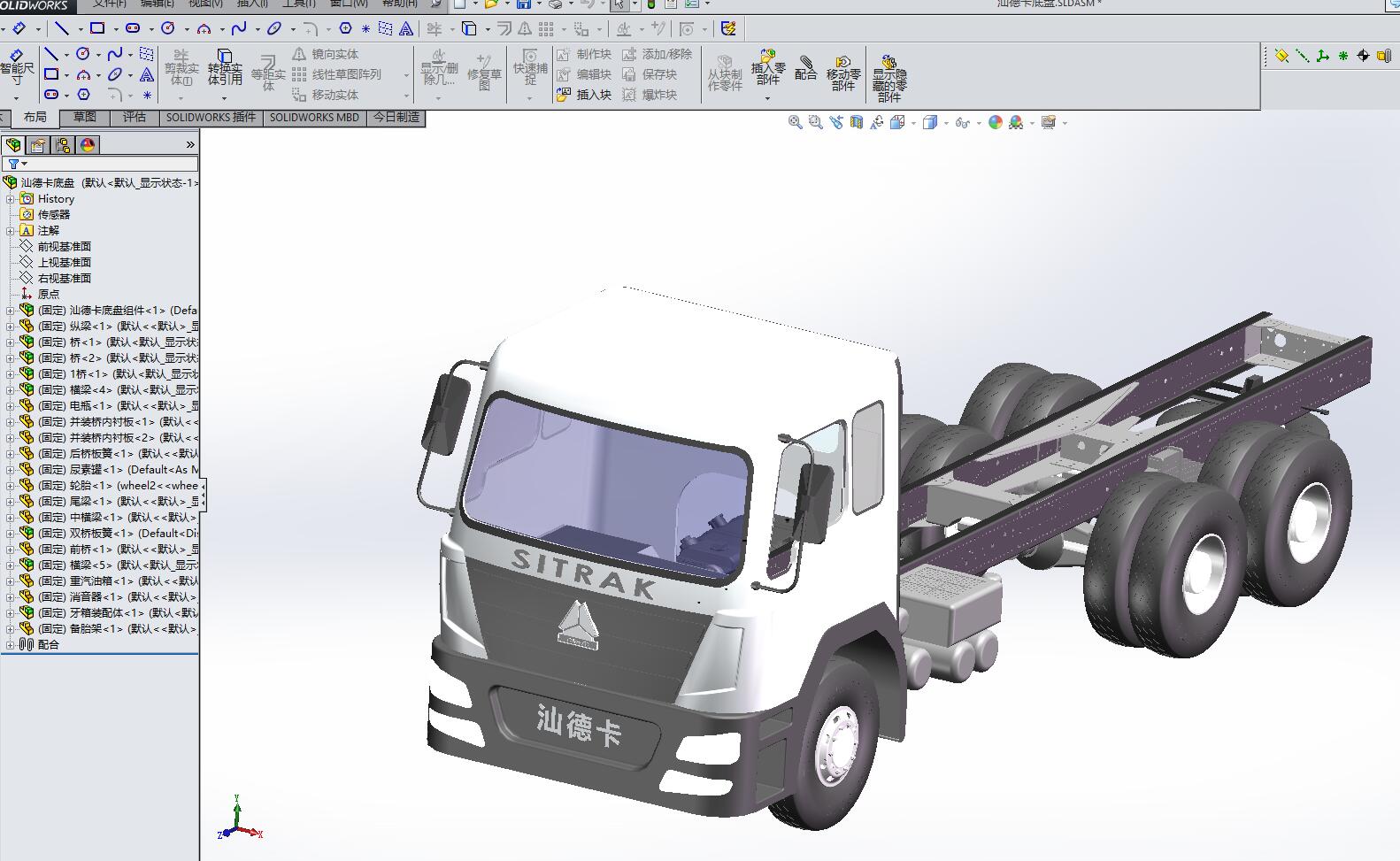Select the 右视基准面 right plane
1400x861 pixels.
tap(64, 279)
